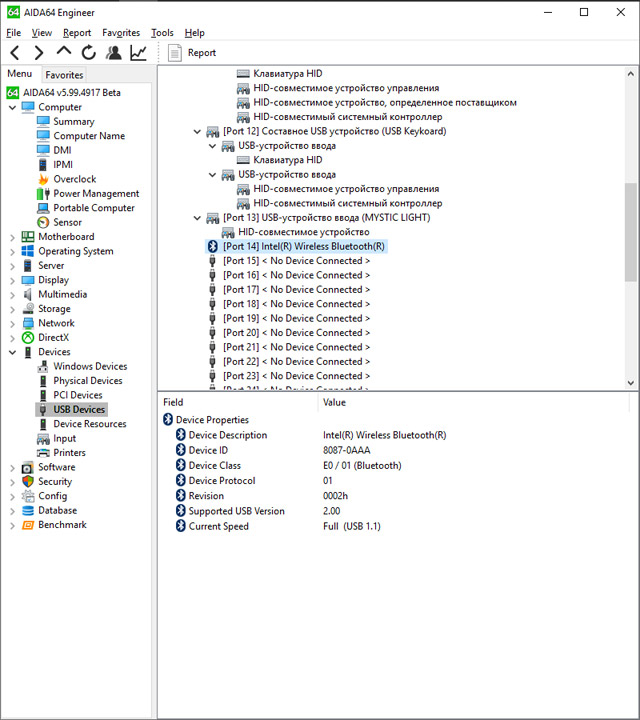Click the Device ID value 8087-0AAA
Image resolution: width=640 pixels, height=720 pixels.
[347, 450]
